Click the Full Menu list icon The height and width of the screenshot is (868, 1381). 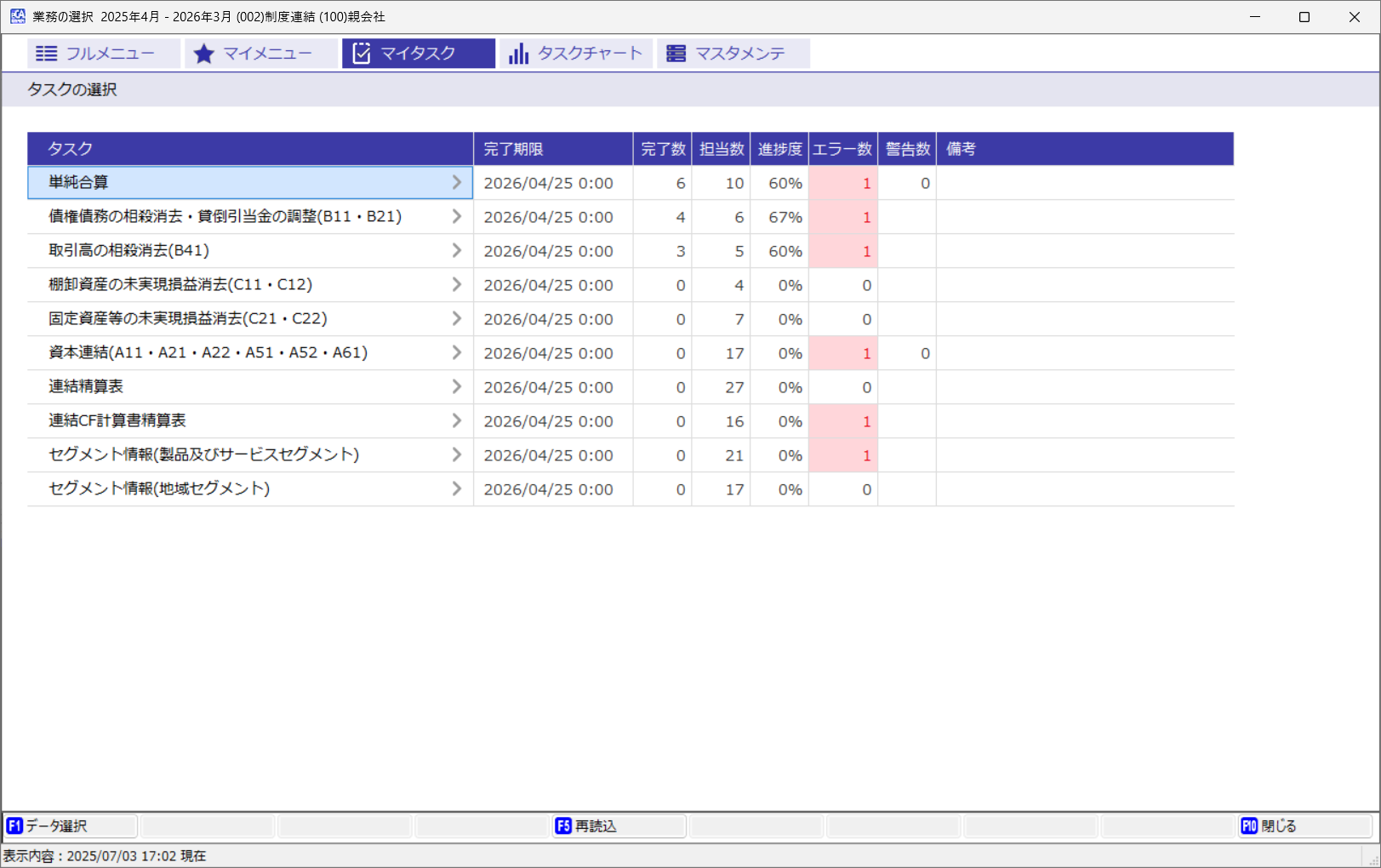point(47,54)
